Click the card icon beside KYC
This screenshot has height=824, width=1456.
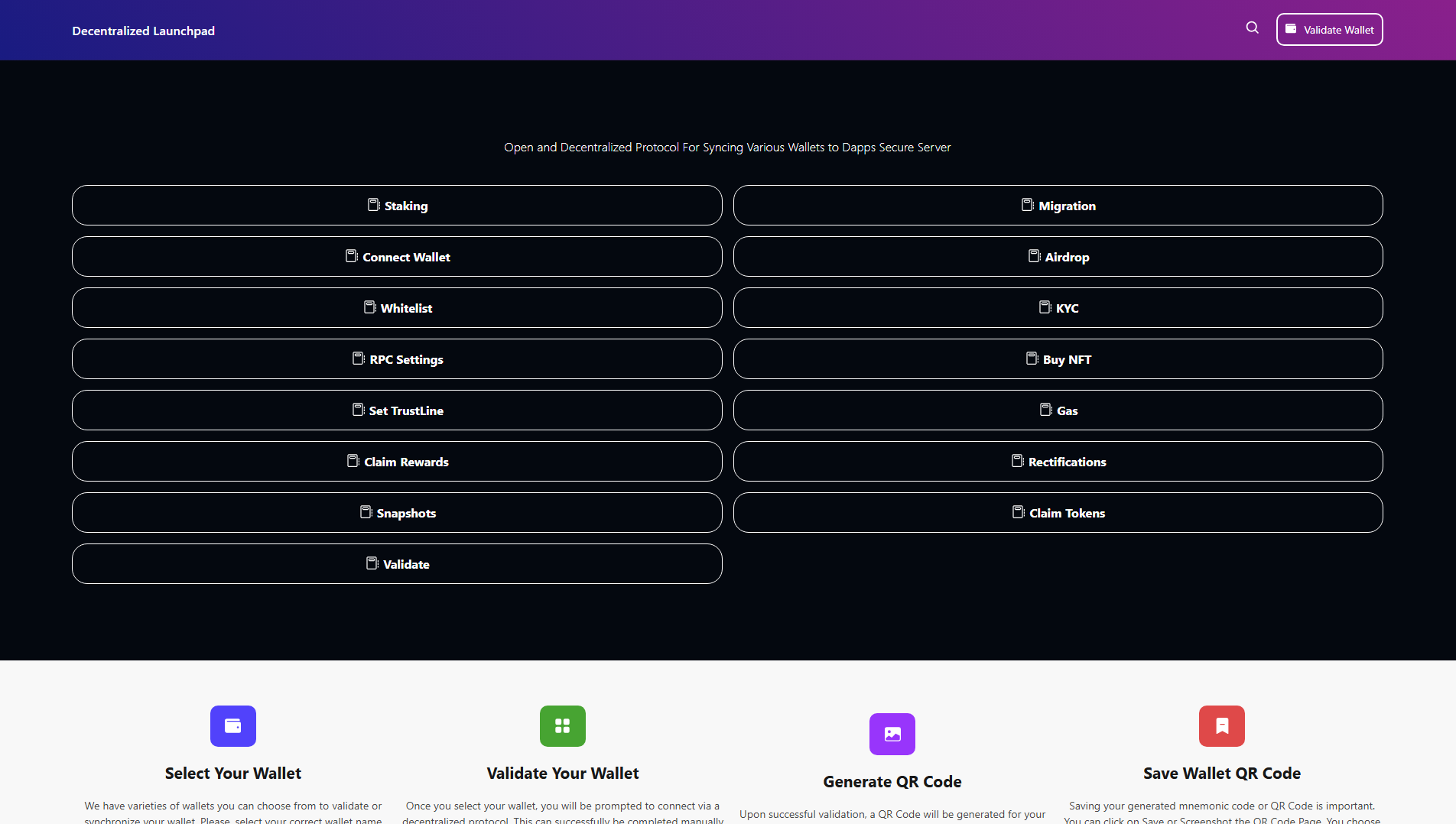pos(1045,307)
